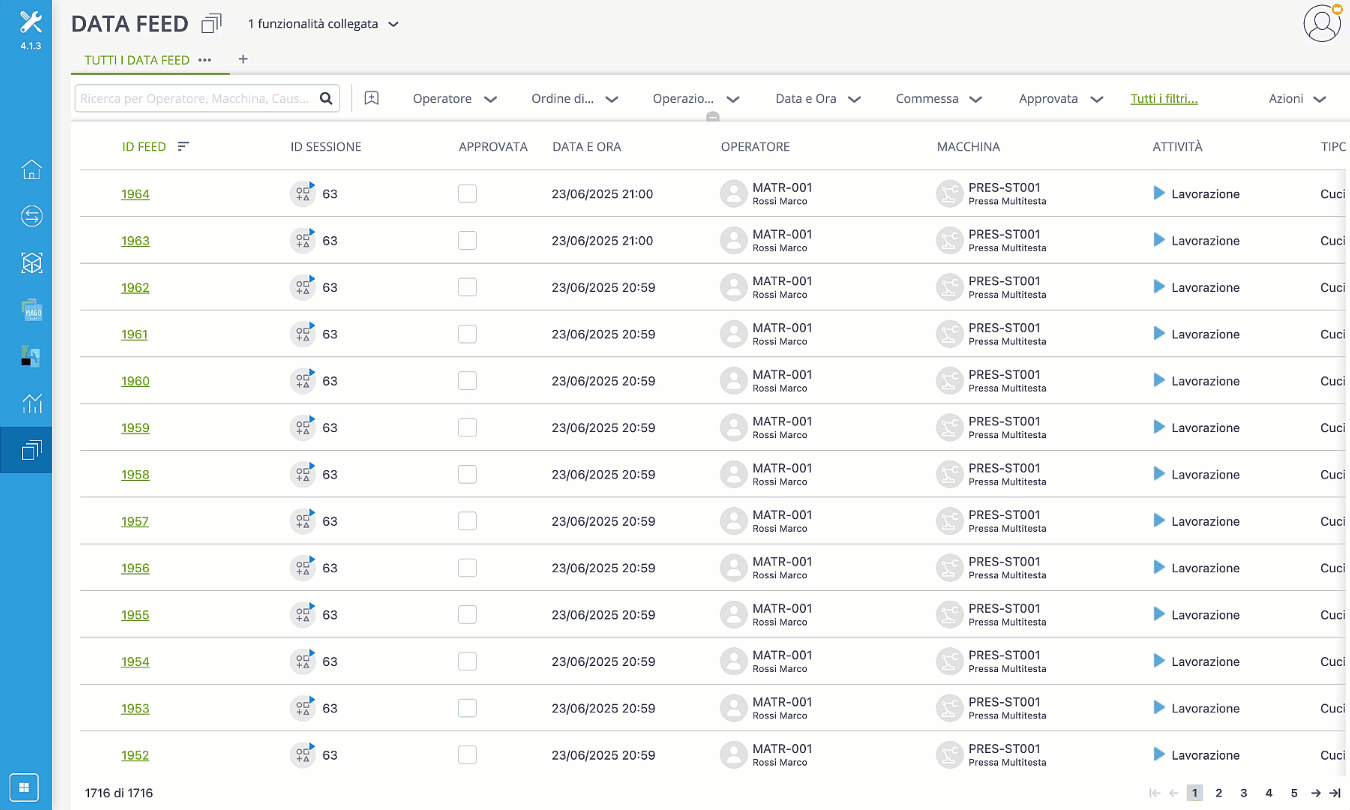The width and height of the screenshot is (1350, 810).
Task: Click the stacked windows icon beside DATA FEED title
Action: pos(212,24)
